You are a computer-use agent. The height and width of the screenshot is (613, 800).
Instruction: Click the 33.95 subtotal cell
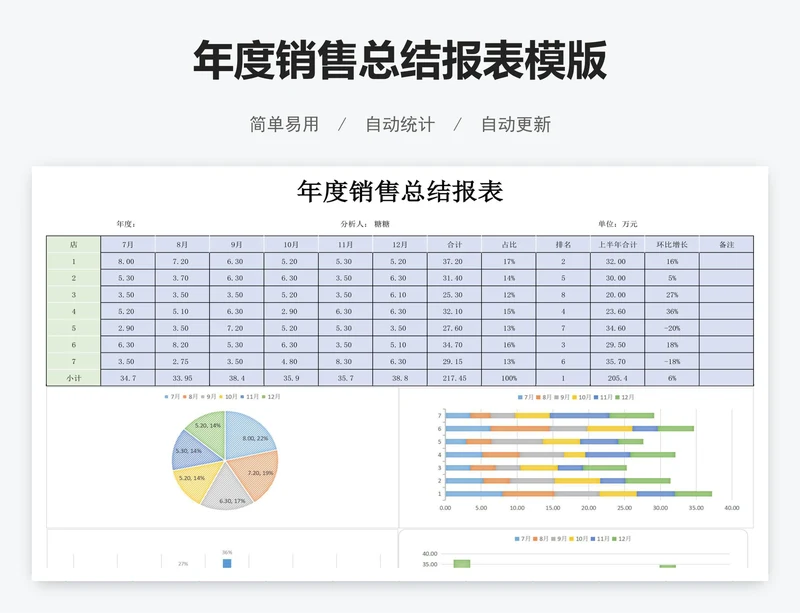click(x=182, y=378)
